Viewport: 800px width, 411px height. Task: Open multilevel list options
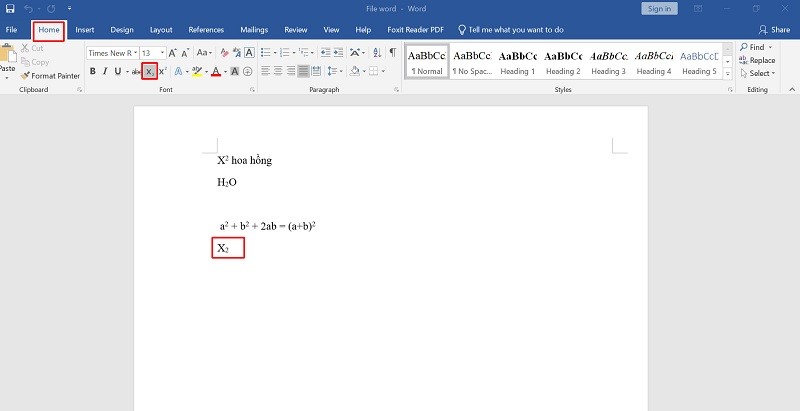pyautogui.click(x=304, y=53)
